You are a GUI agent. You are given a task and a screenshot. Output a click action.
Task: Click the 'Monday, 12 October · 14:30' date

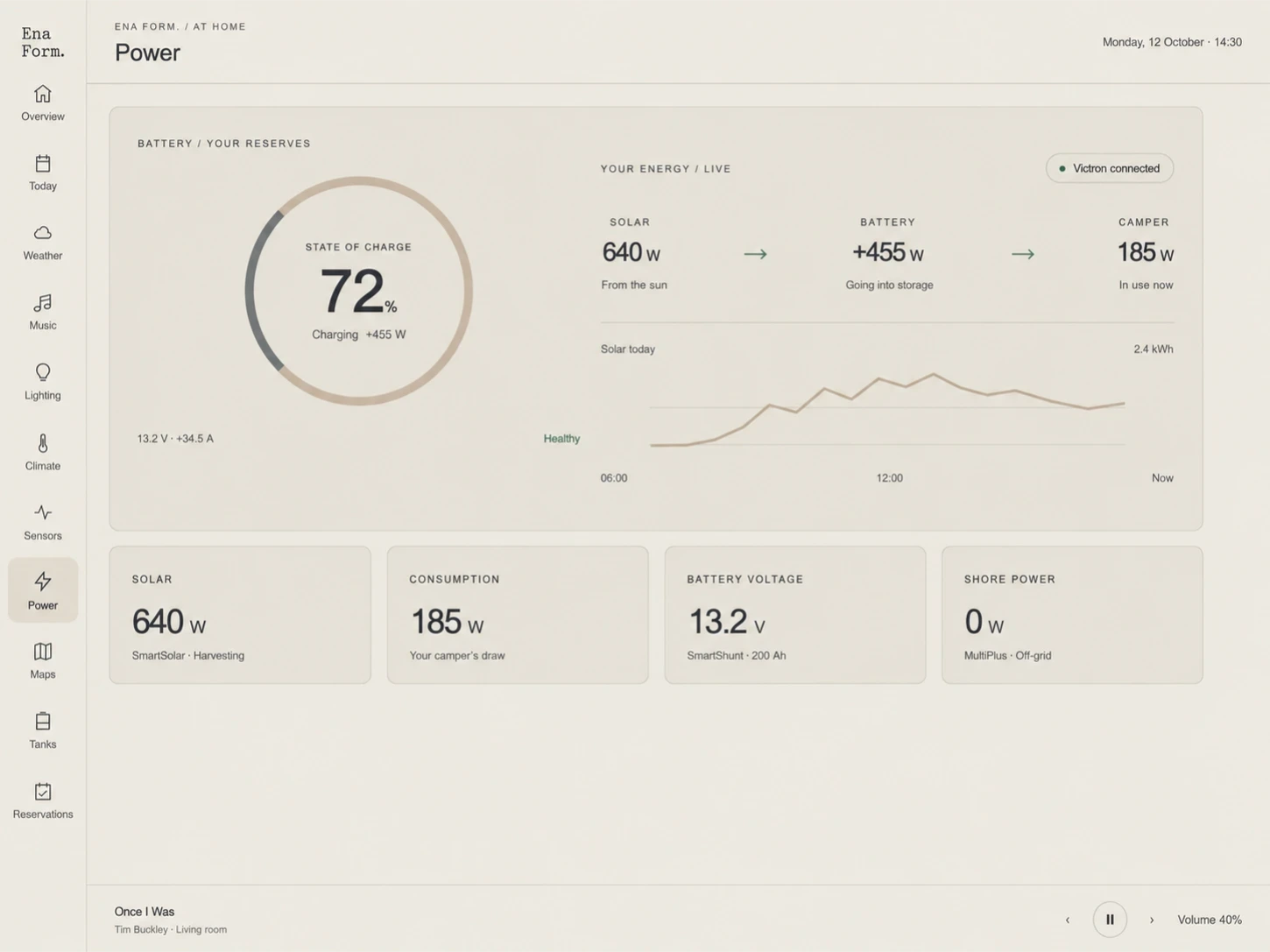click(1172, 42)
